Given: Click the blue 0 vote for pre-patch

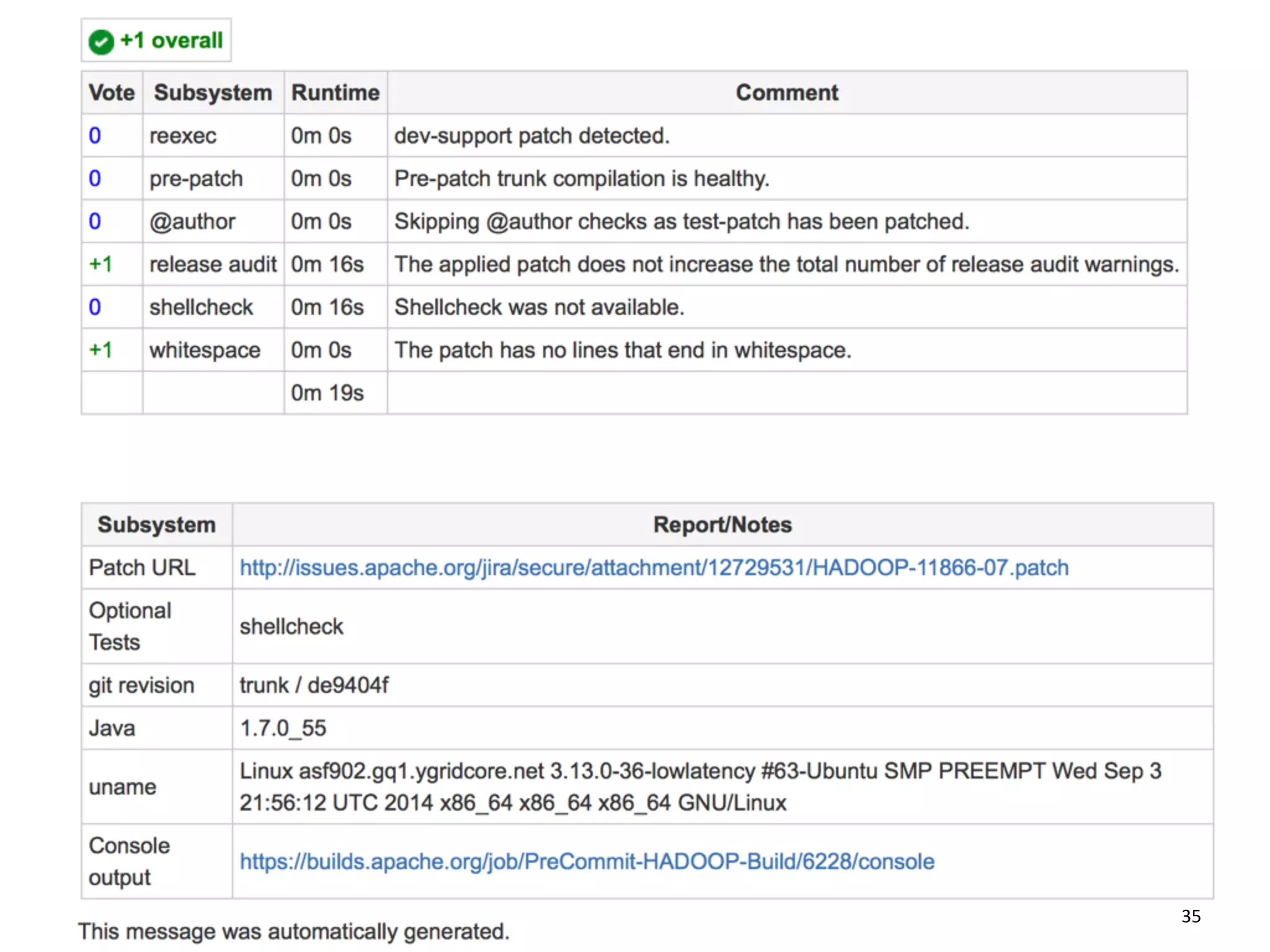Looking at the screenshot, I should point(95,178).
